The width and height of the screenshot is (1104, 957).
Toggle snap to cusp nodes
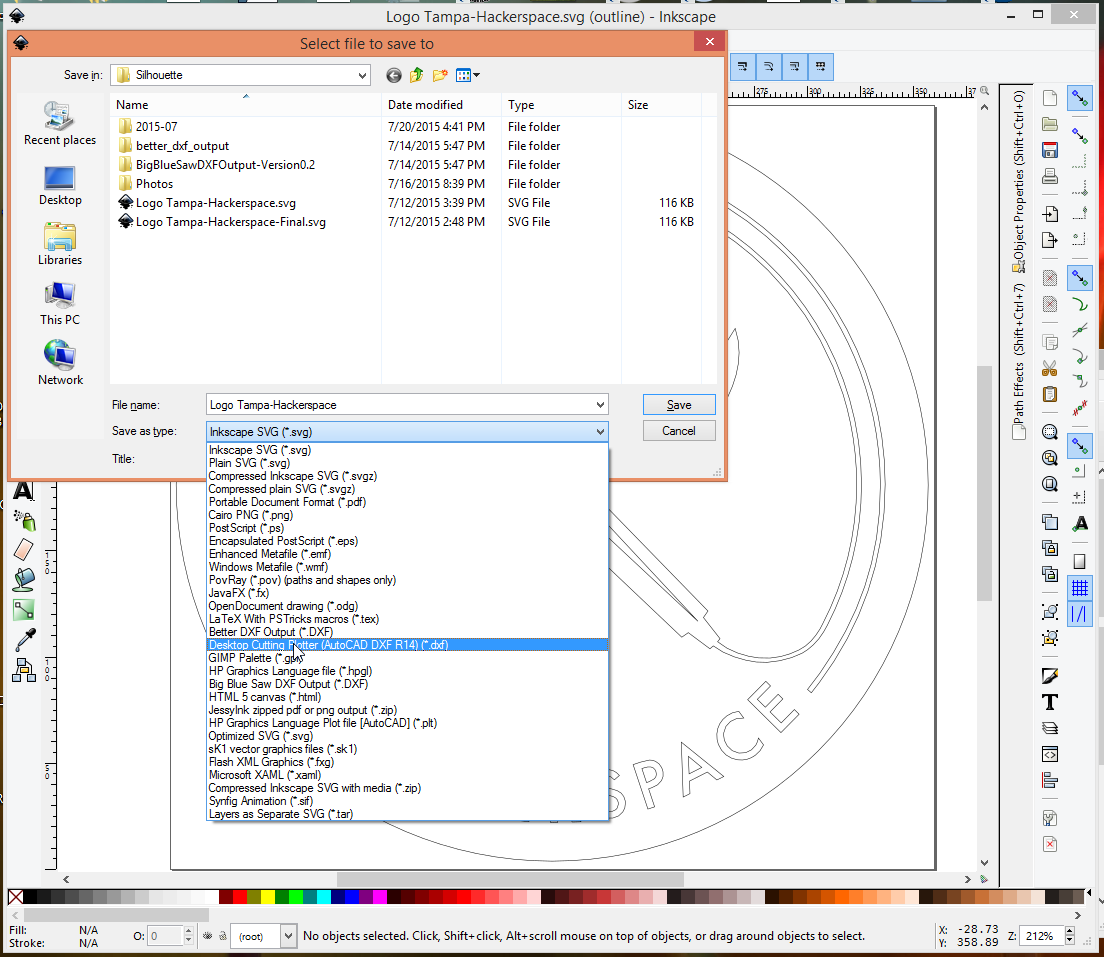coord(1079,356)
